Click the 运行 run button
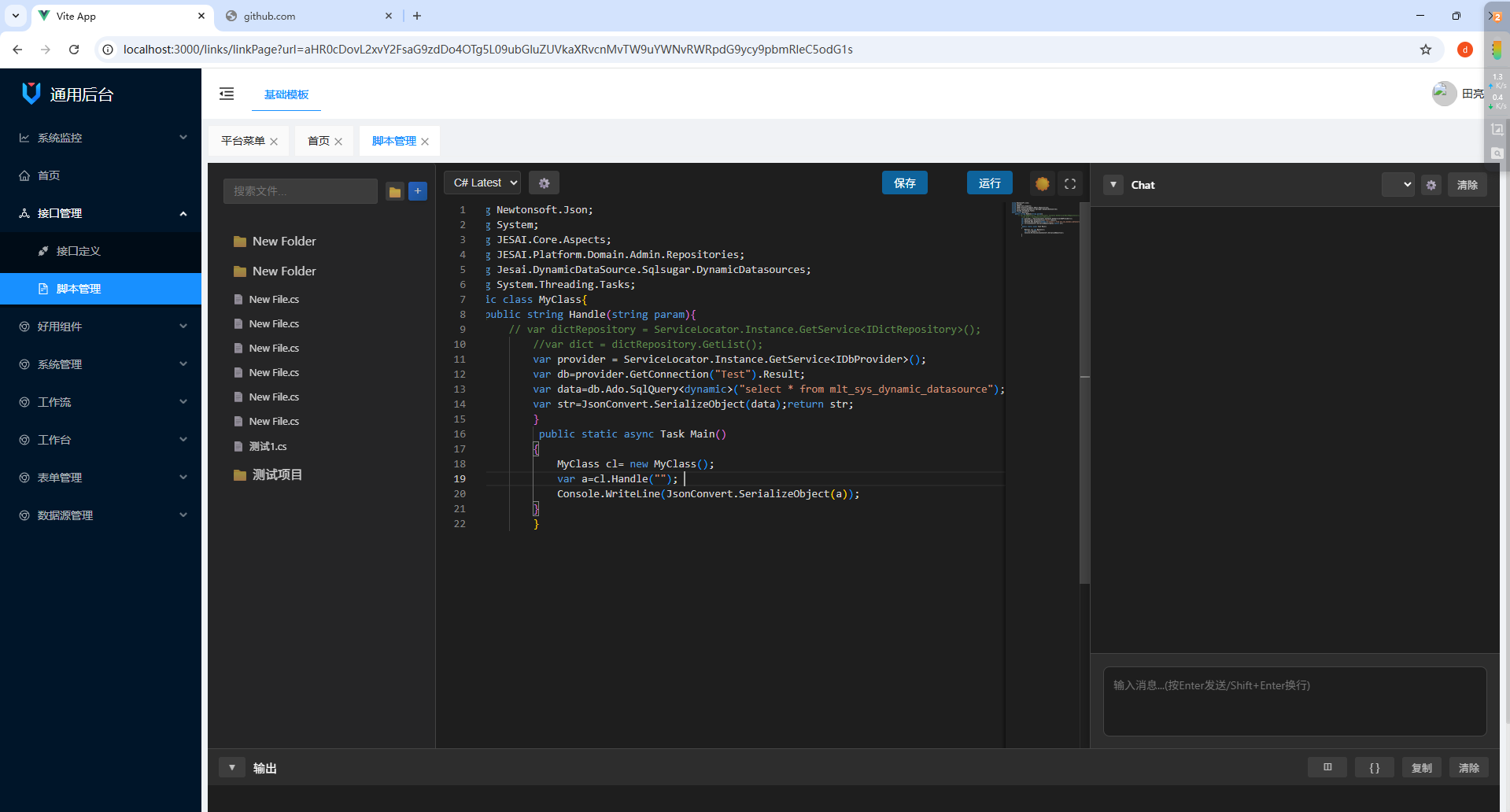Screen dimensions: 1510x812 point(990,183)
